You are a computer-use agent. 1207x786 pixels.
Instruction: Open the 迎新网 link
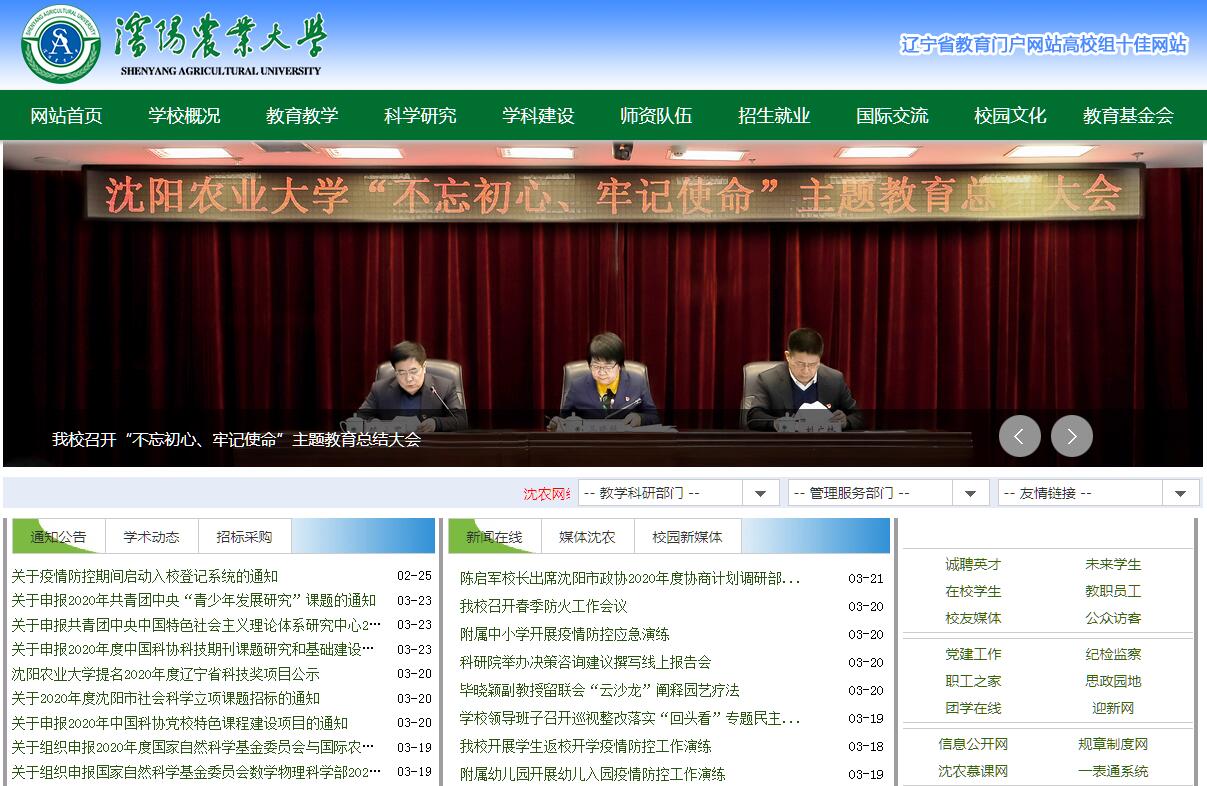pos(1113,708)
